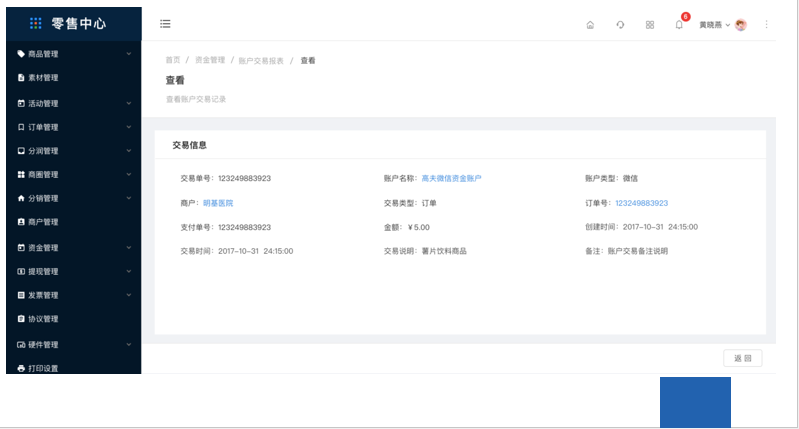Click the 账户类型 value 微信

(630, 178)
